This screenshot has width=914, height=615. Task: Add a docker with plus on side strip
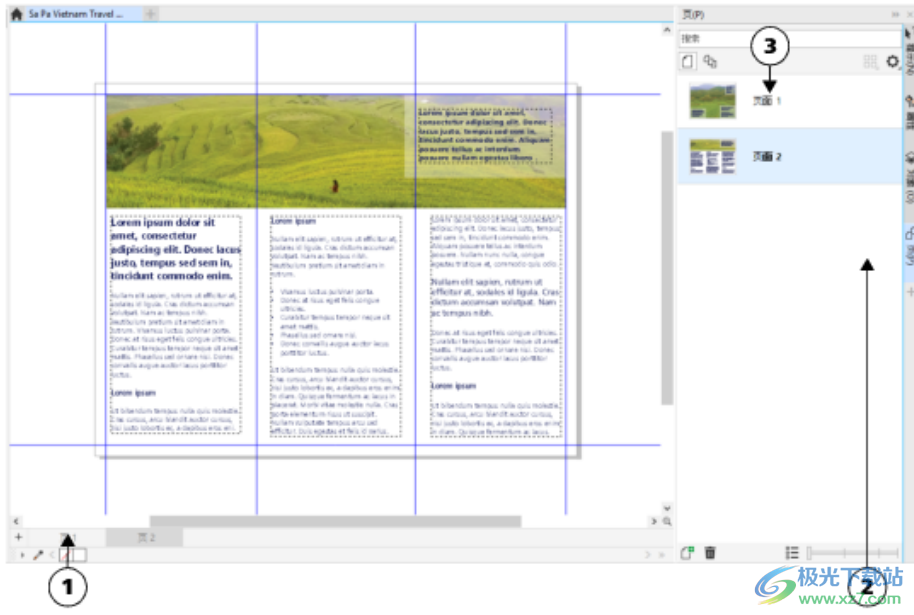coord(909,291)
